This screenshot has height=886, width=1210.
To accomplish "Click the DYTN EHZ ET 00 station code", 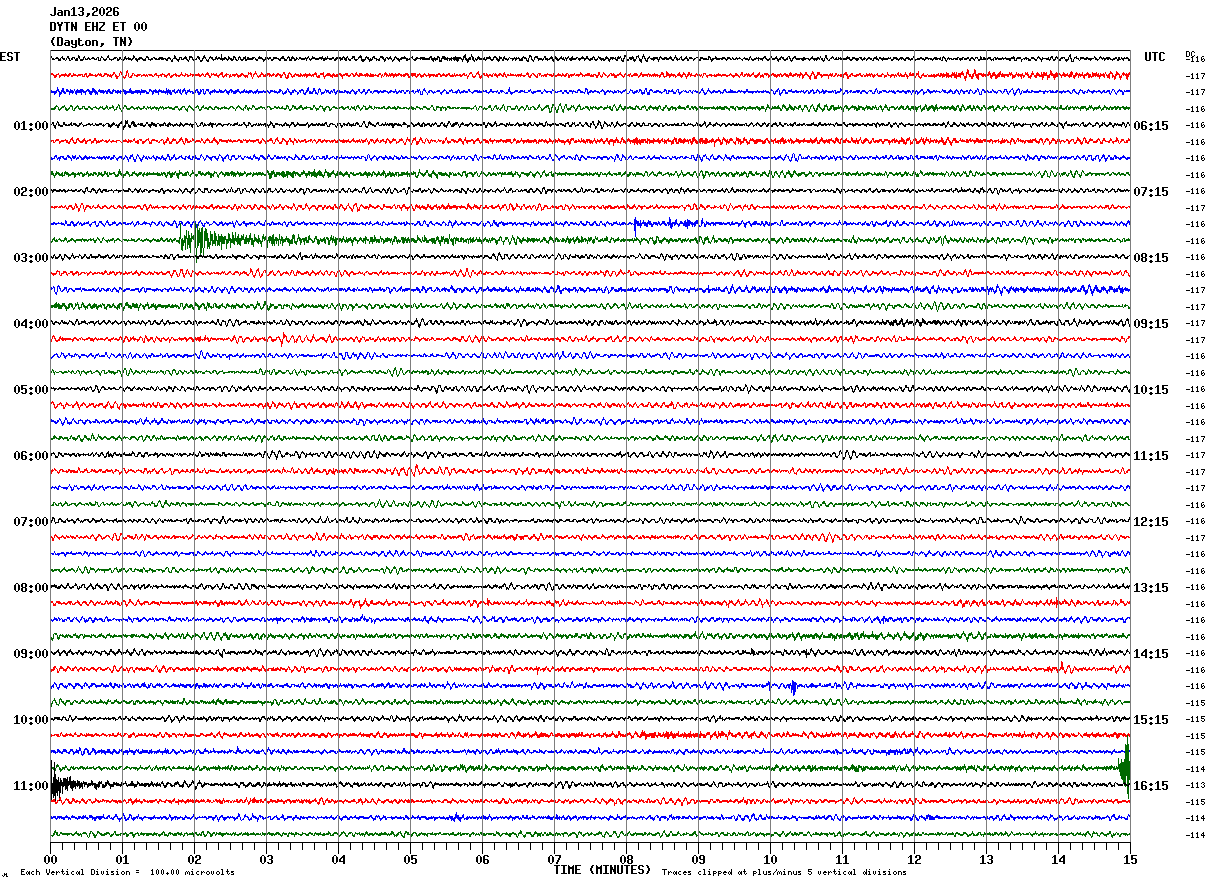I will [98, 27].
